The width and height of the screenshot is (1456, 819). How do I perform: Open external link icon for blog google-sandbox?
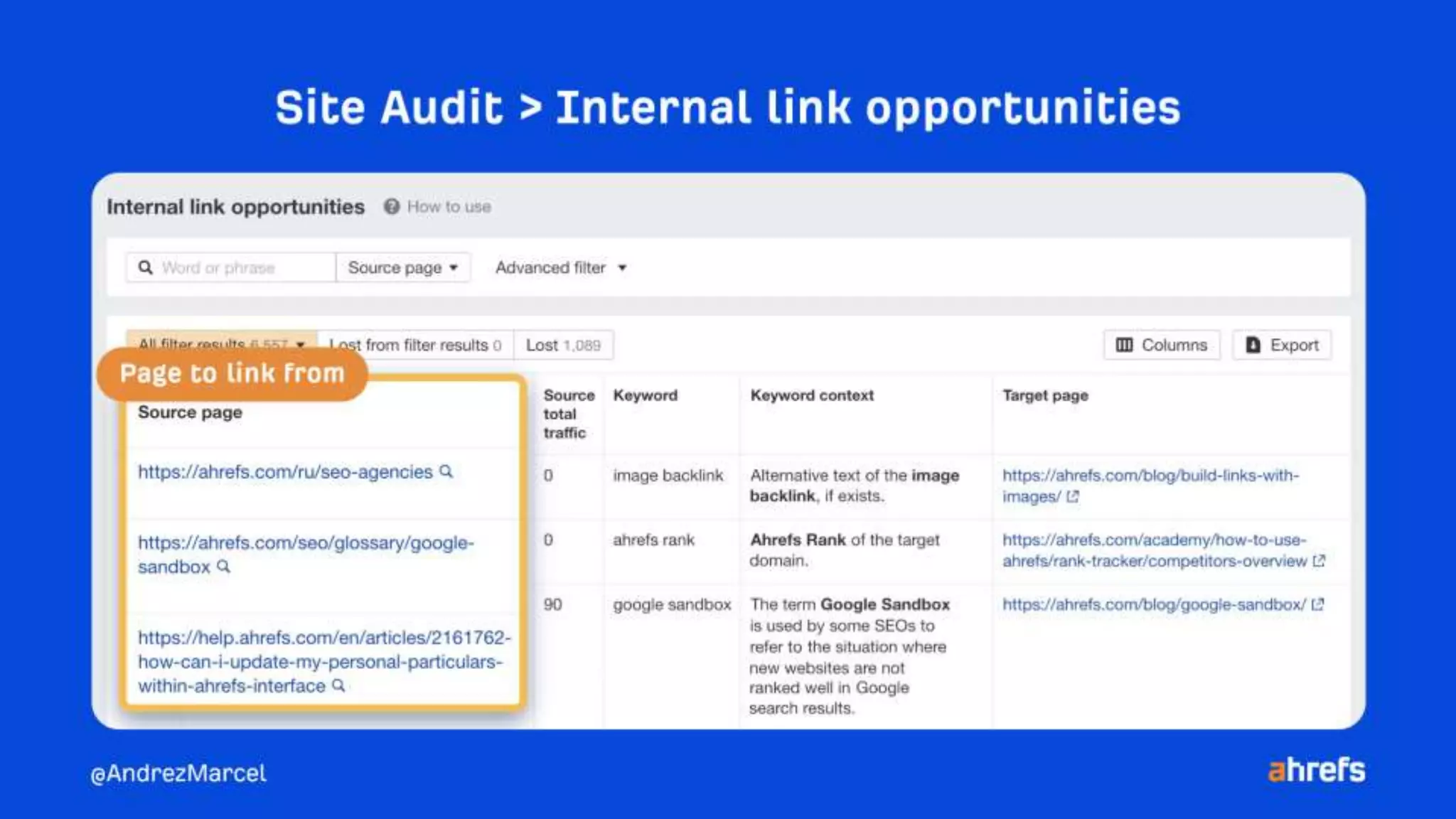tap(1317, 604)
